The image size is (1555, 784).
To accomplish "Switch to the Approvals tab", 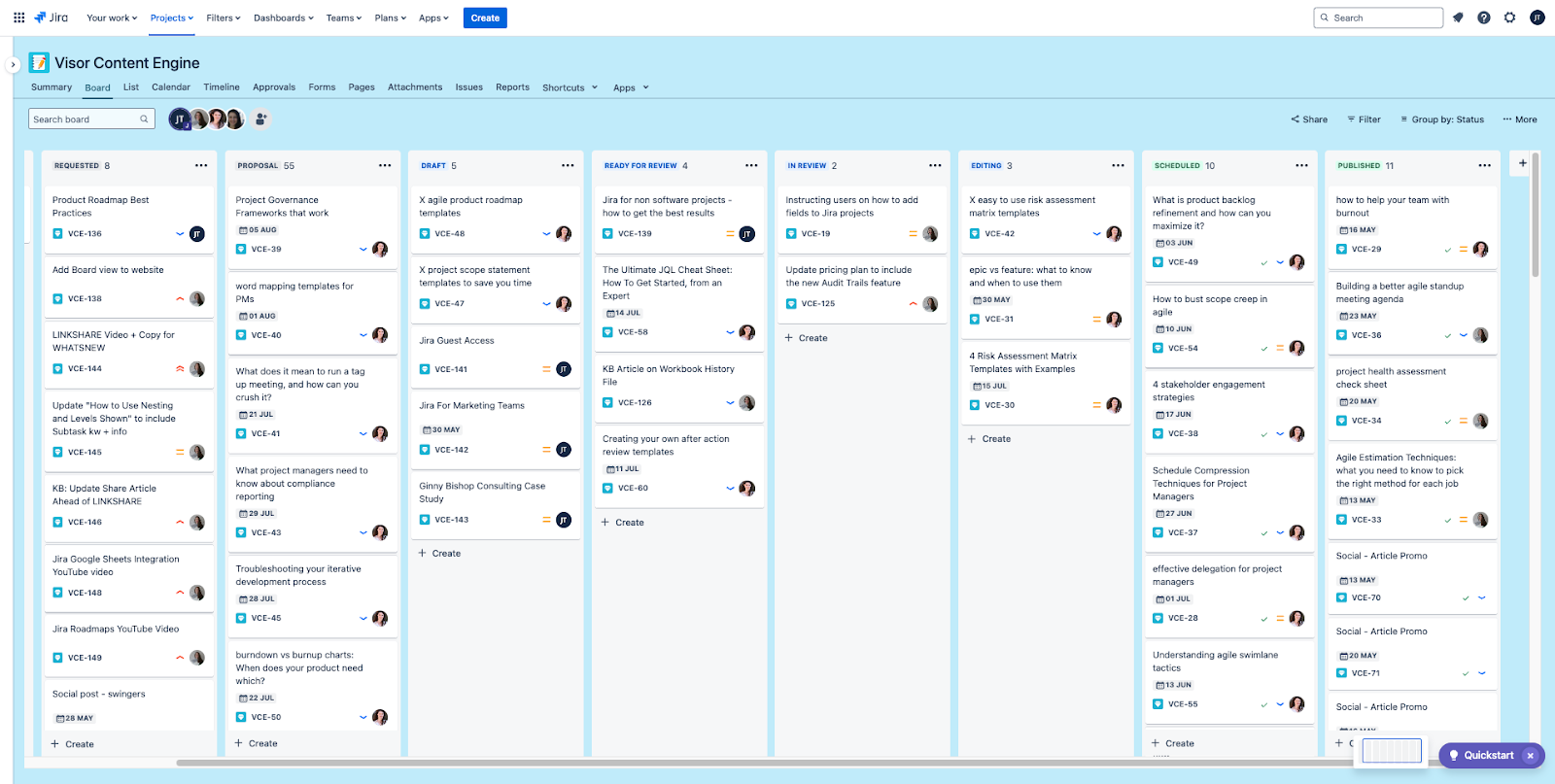I will click(x=274, y=87).
